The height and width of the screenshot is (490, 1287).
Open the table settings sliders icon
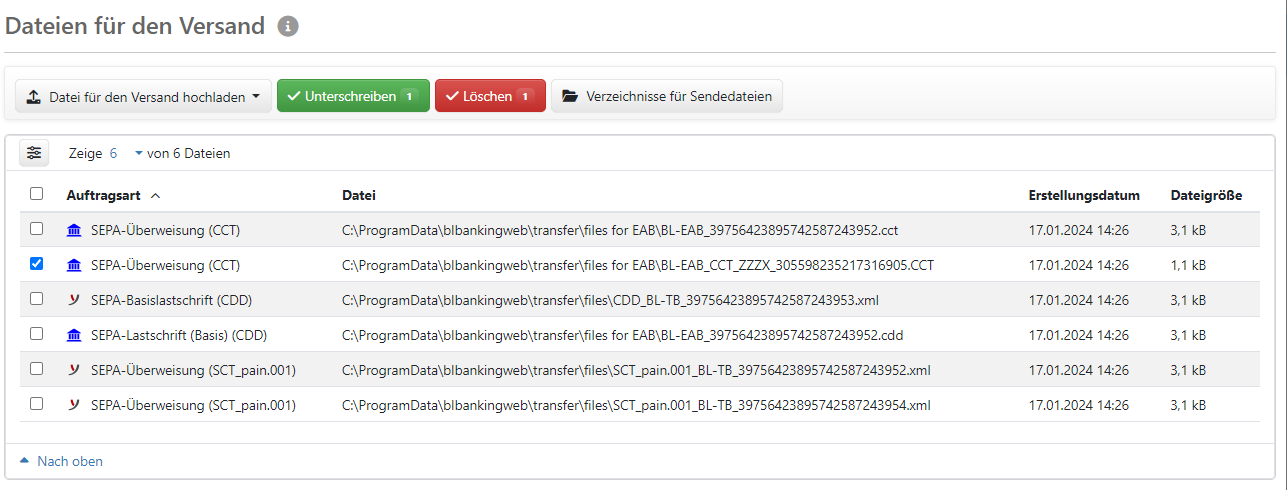[x=35, y=153]
